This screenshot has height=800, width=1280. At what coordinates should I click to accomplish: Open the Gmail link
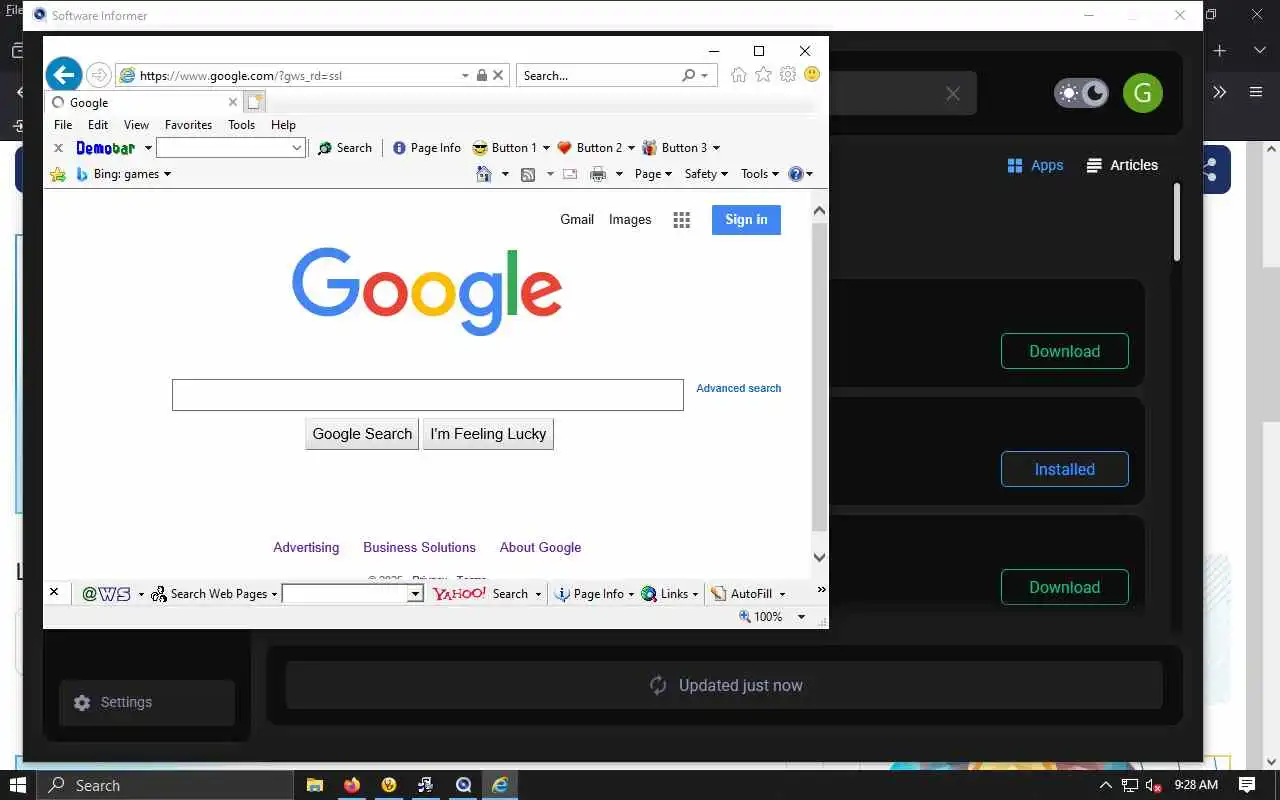click(577, 220)
